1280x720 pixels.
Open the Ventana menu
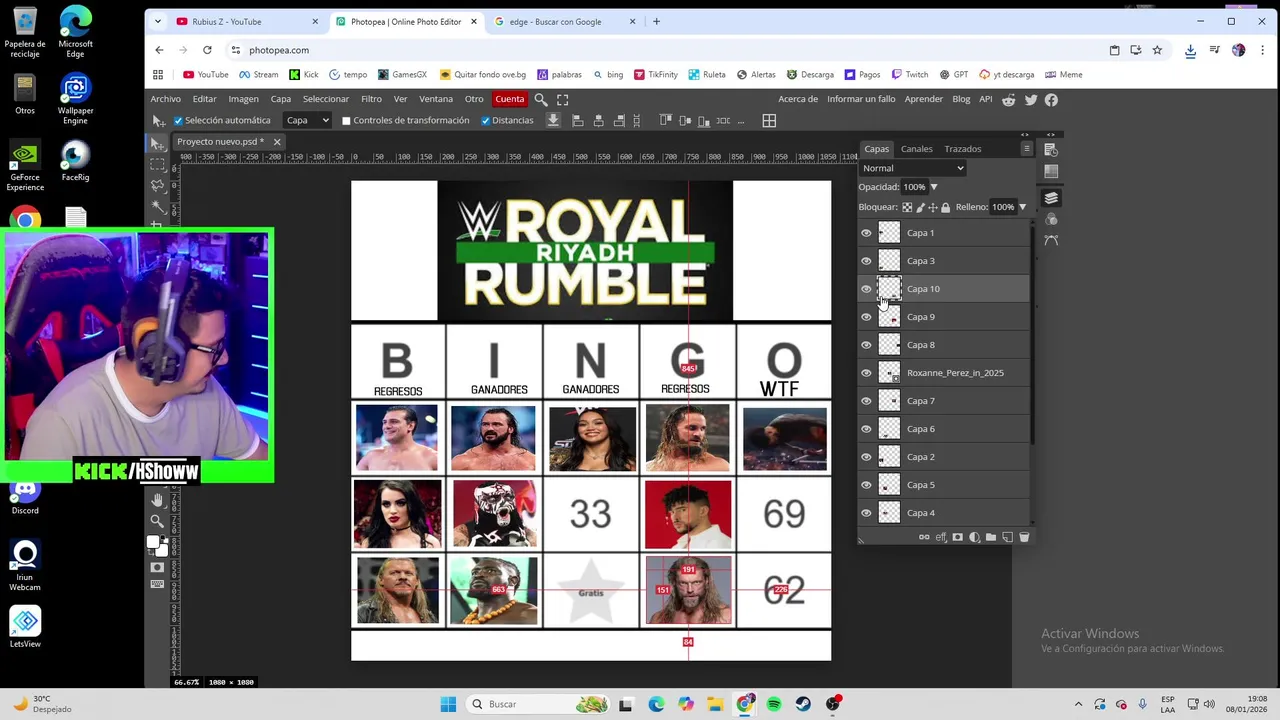436,99
